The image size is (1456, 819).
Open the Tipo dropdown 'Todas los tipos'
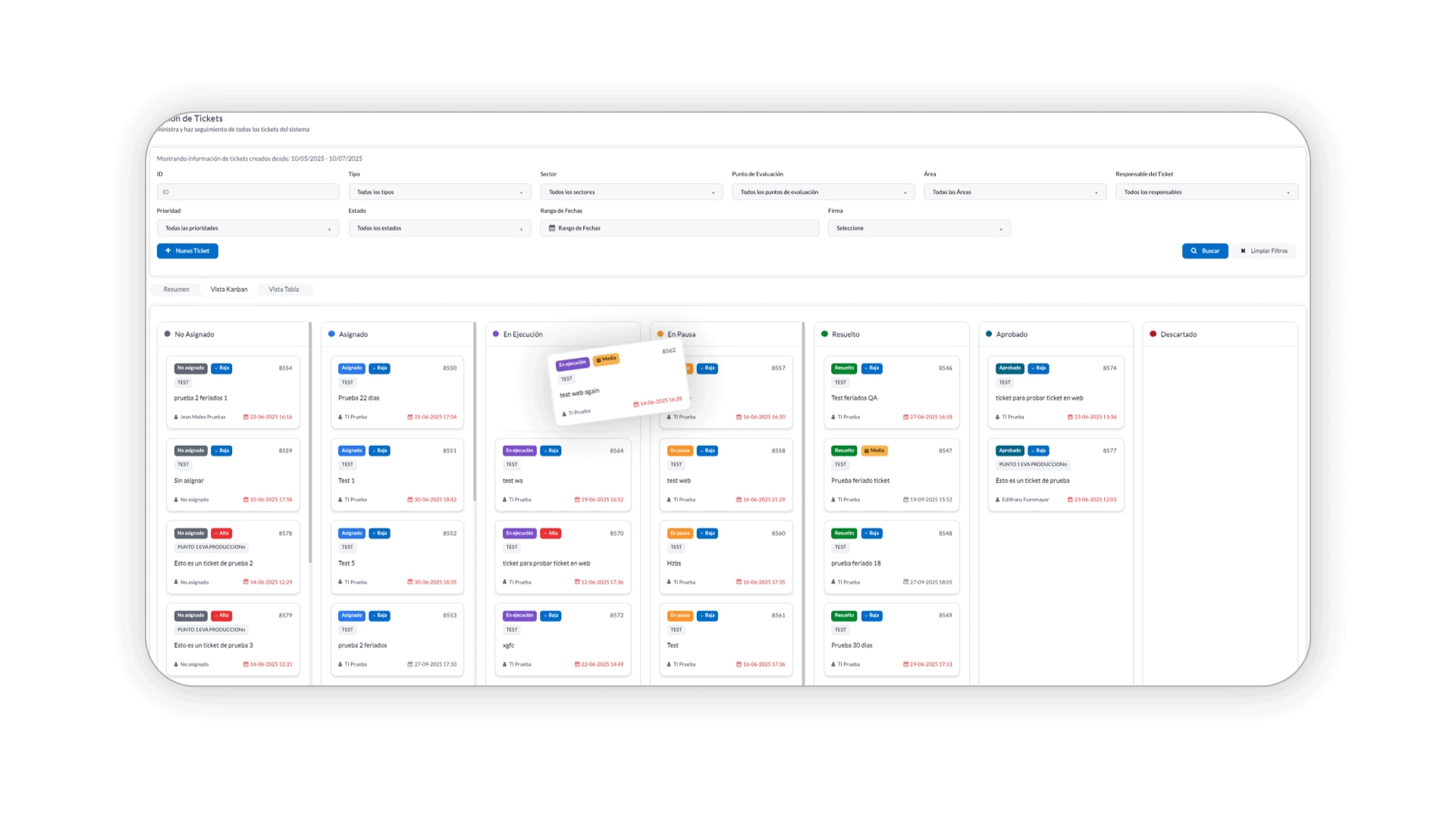coord(439,192)
